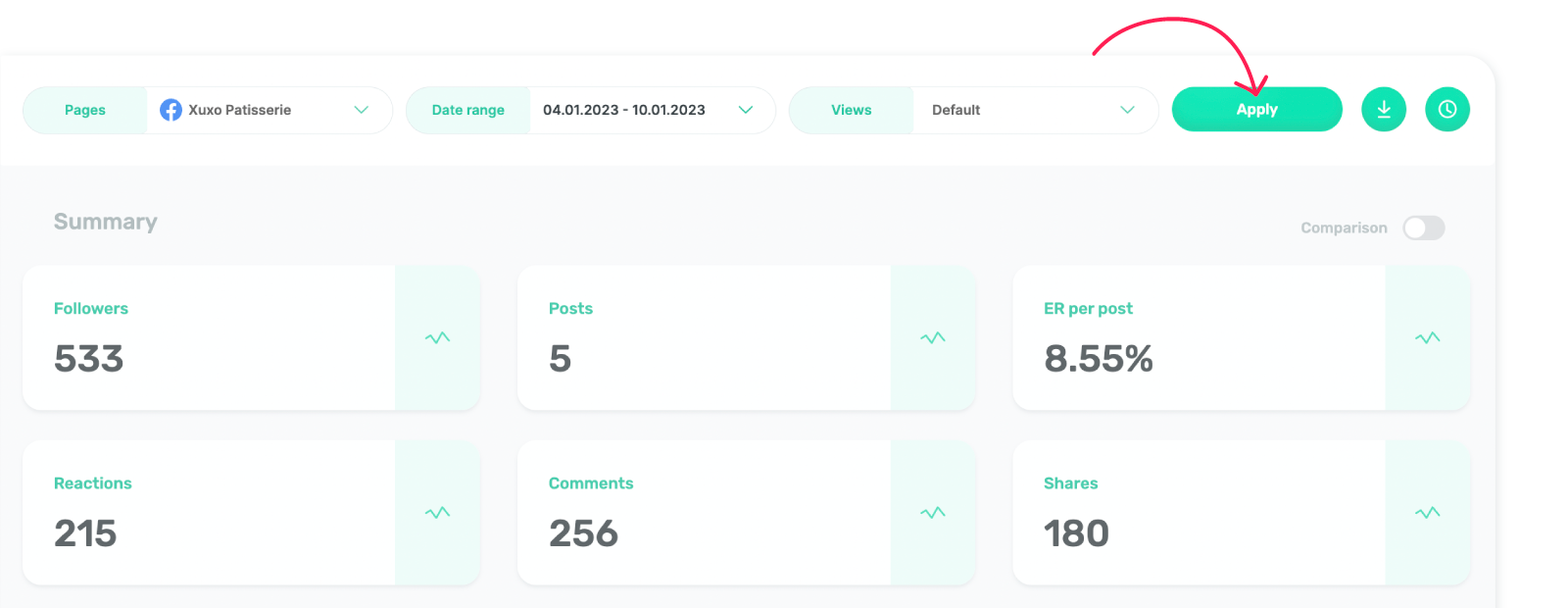The image size is (1568, 608).
Task: Click the Default view value
Action: (x=955, y=110)
